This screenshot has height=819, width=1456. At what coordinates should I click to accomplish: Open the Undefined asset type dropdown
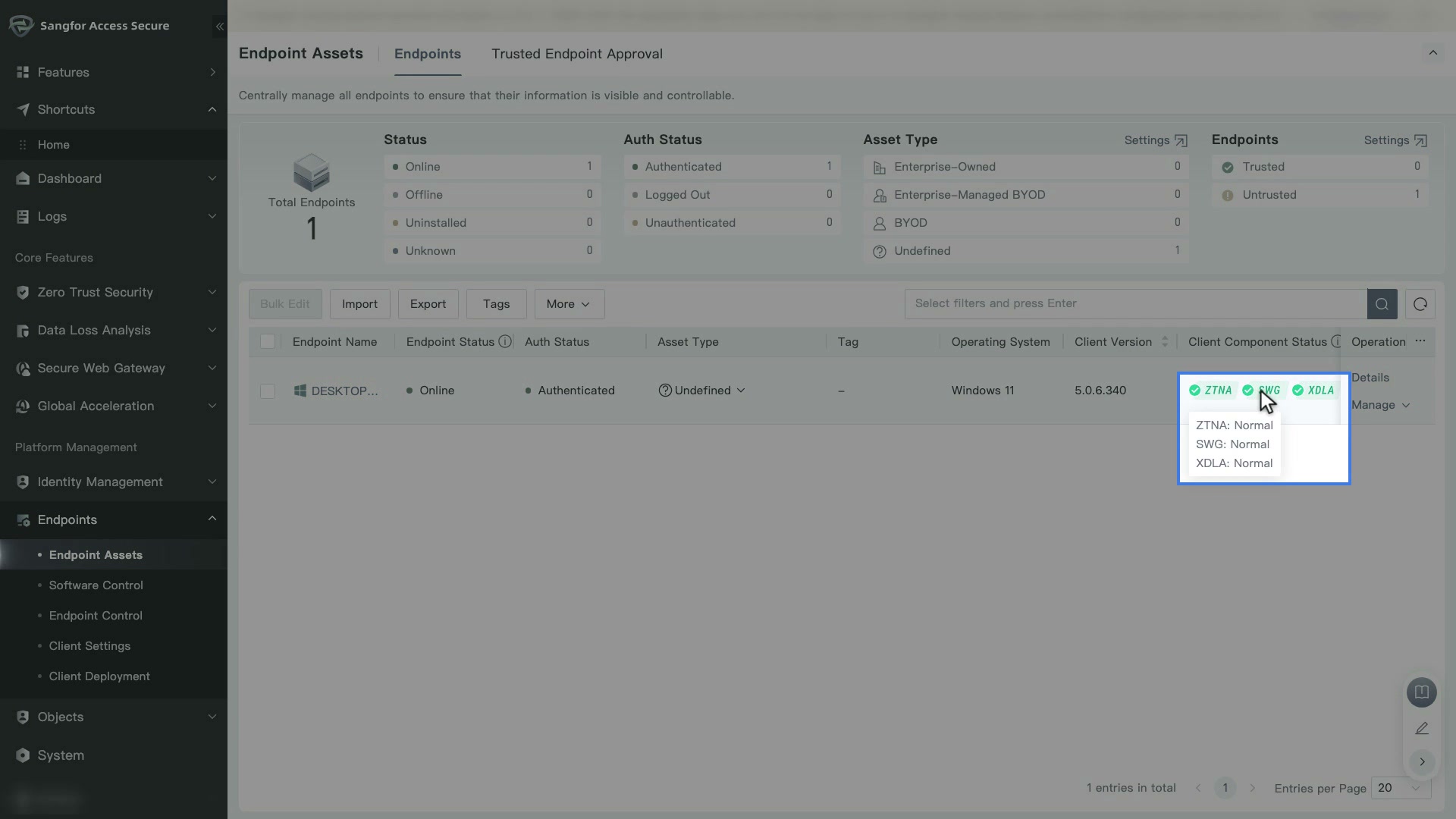click(x=702, y=391)
